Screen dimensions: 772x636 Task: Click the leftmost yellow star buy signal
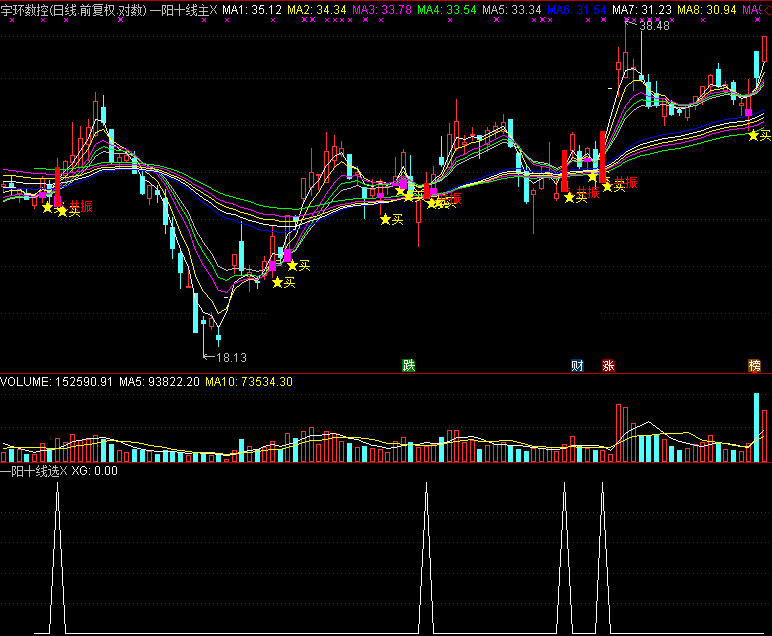tap(47, 207)
